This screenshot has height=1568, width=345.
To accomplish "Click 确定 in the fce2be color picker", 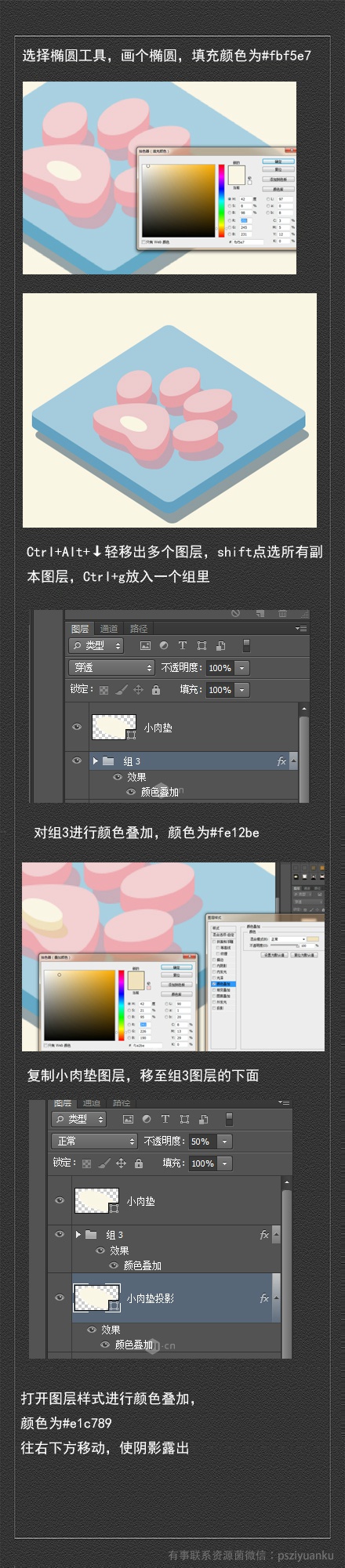I will pos(177,967).
